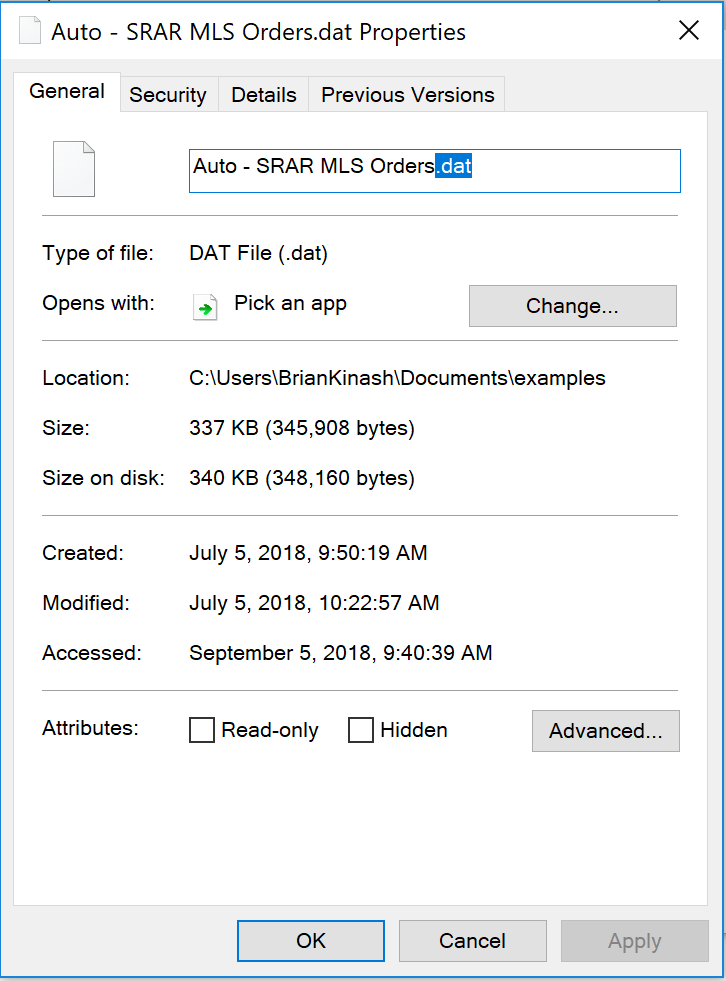Click the Location path text
Screen dimensions: 726x981
coord(397,378)
